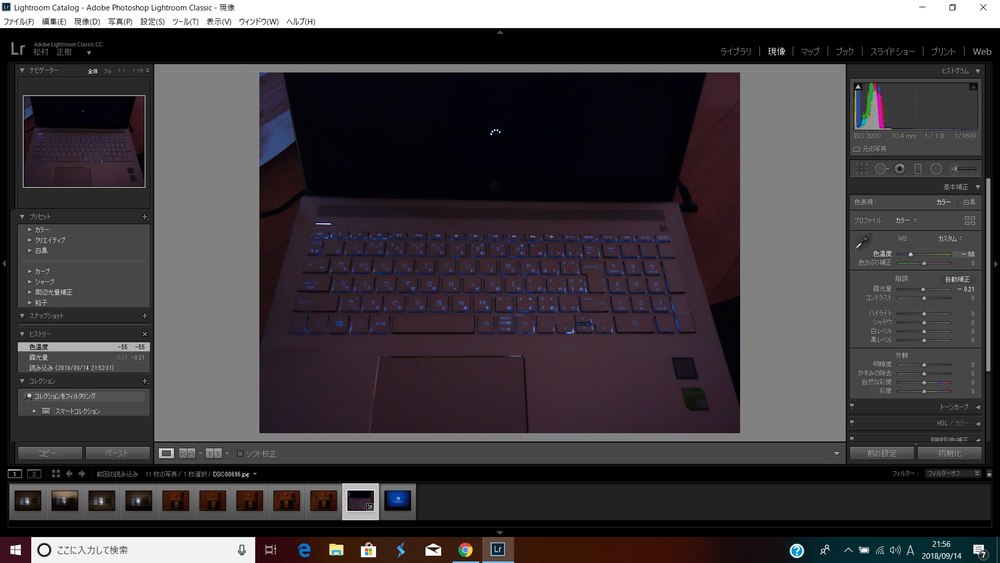Switch to Before/After top-bottom view (YY)
The width and height of the screenshot is (1000, 563).
coord(213,453)
